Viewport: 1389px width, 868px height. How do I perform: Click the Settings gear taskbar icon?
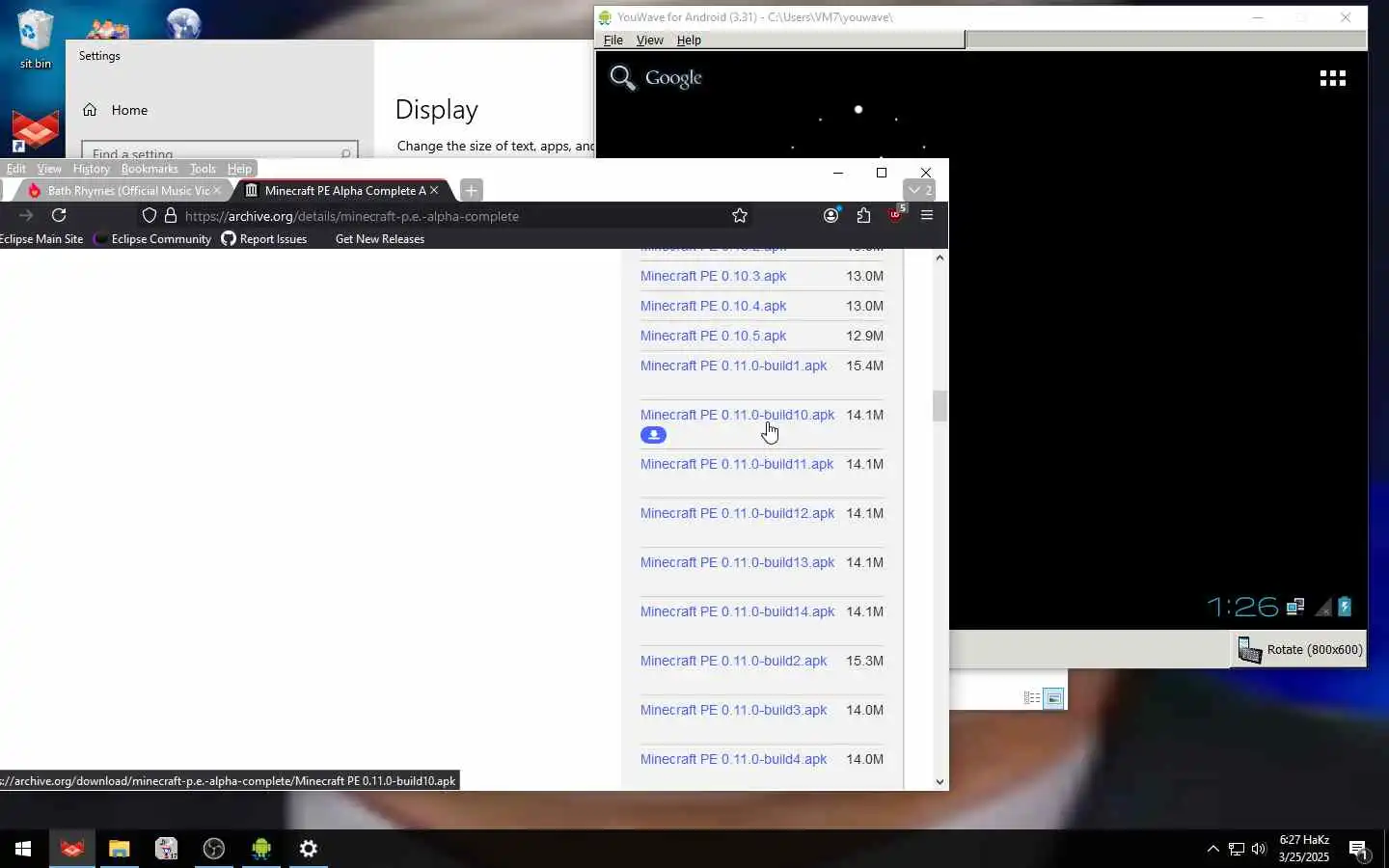(x=309, y=849)
